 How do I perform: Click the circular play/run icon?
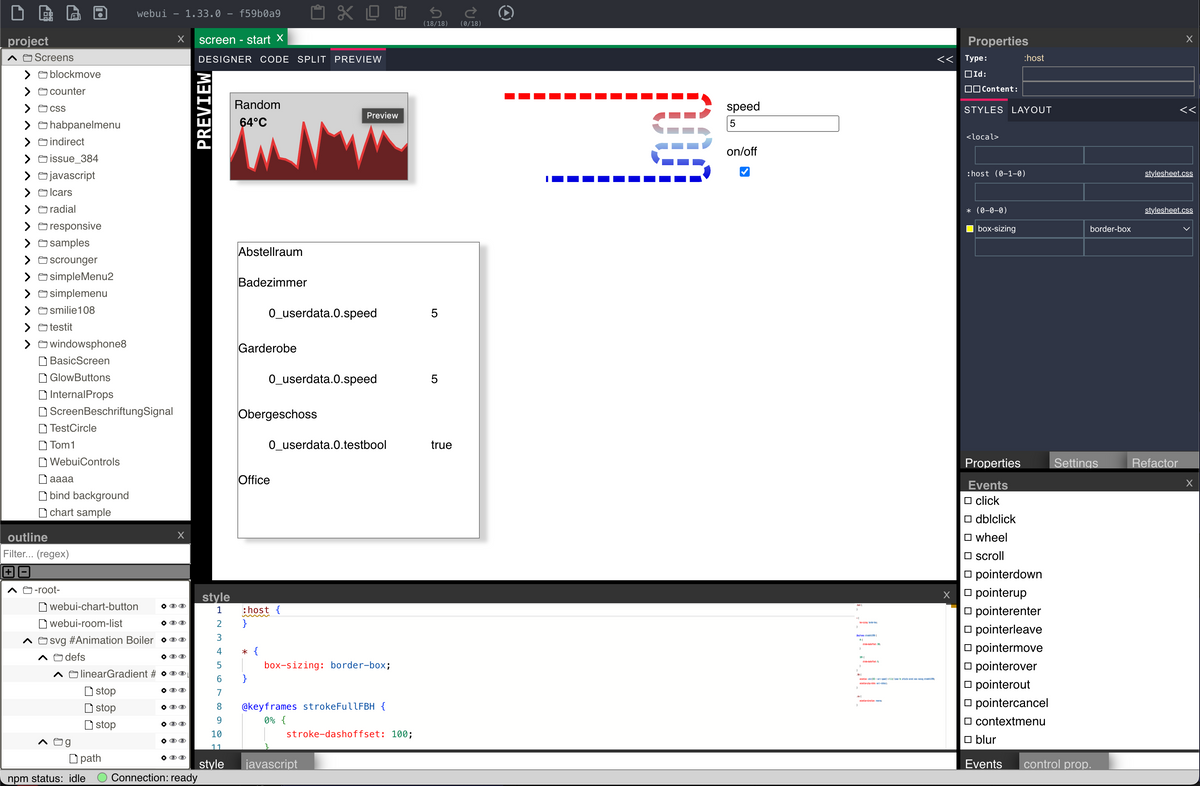tap(506, 13)
